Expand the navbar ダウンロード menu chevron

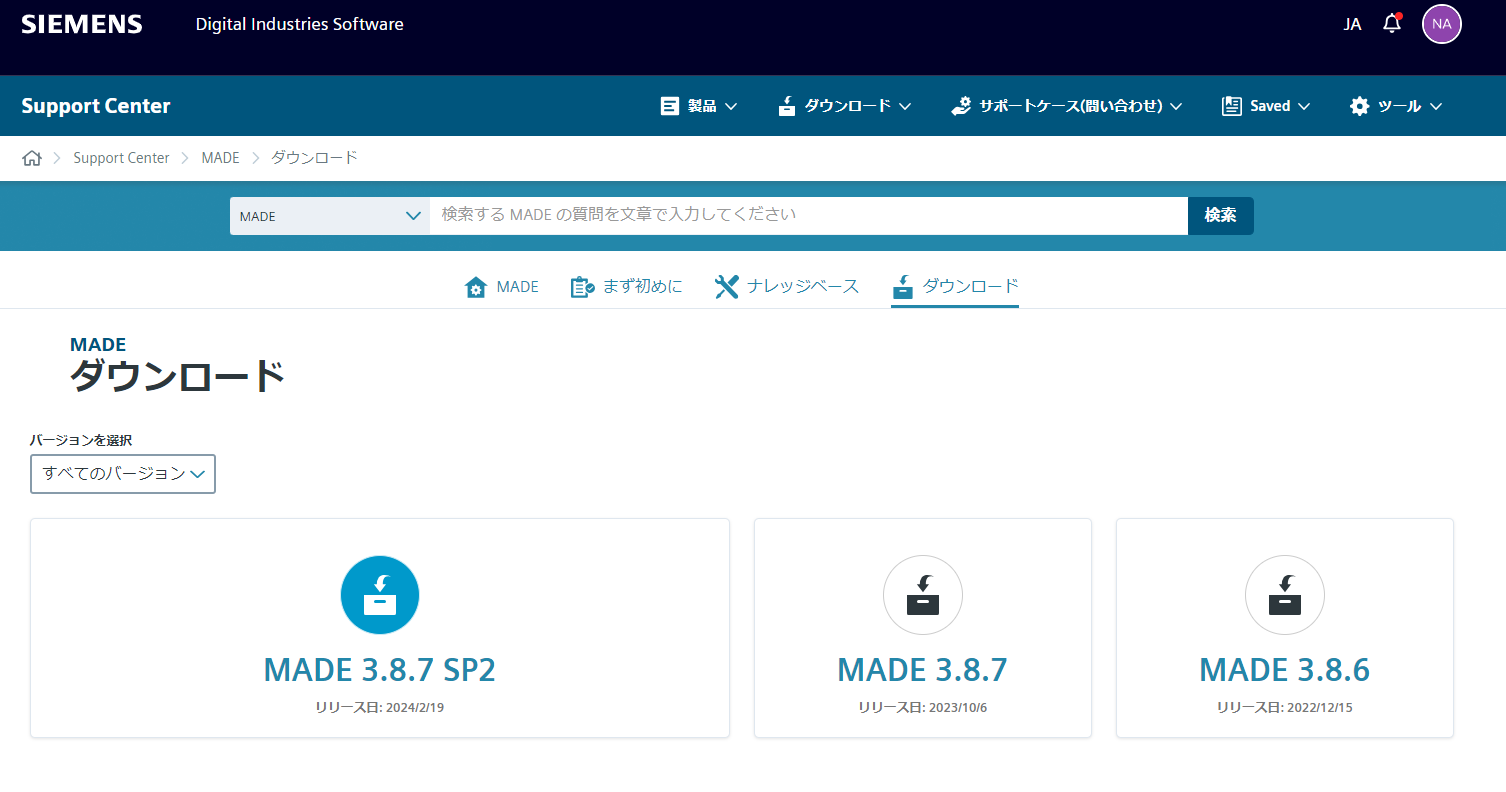[905, 106]
